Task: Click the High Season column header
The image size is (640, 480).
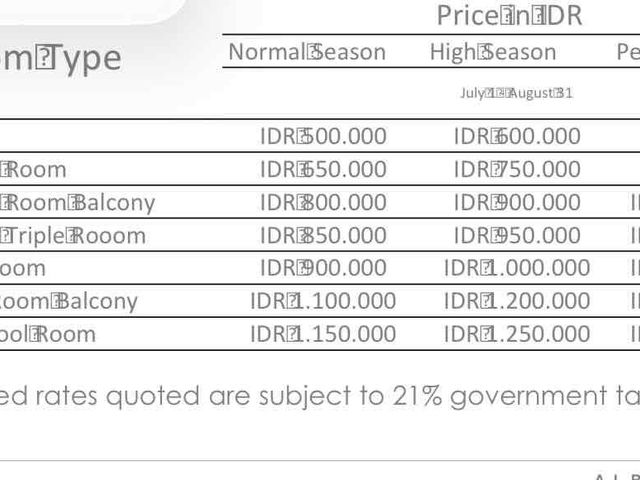Action: [493, 53]
